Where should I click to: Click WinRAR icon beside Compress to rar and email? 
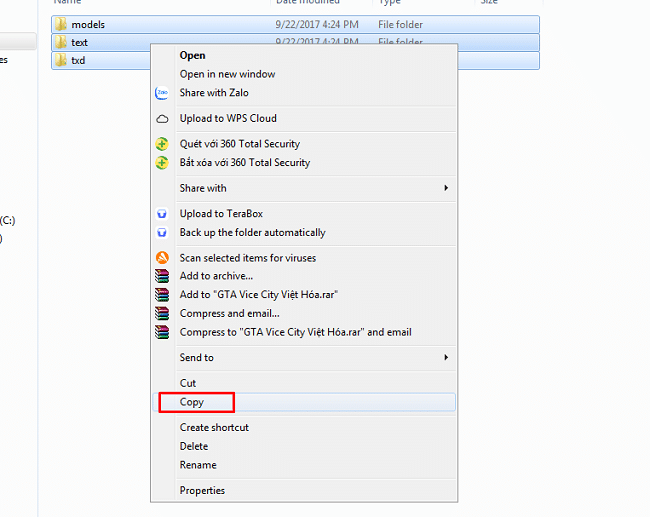[162, 332]
